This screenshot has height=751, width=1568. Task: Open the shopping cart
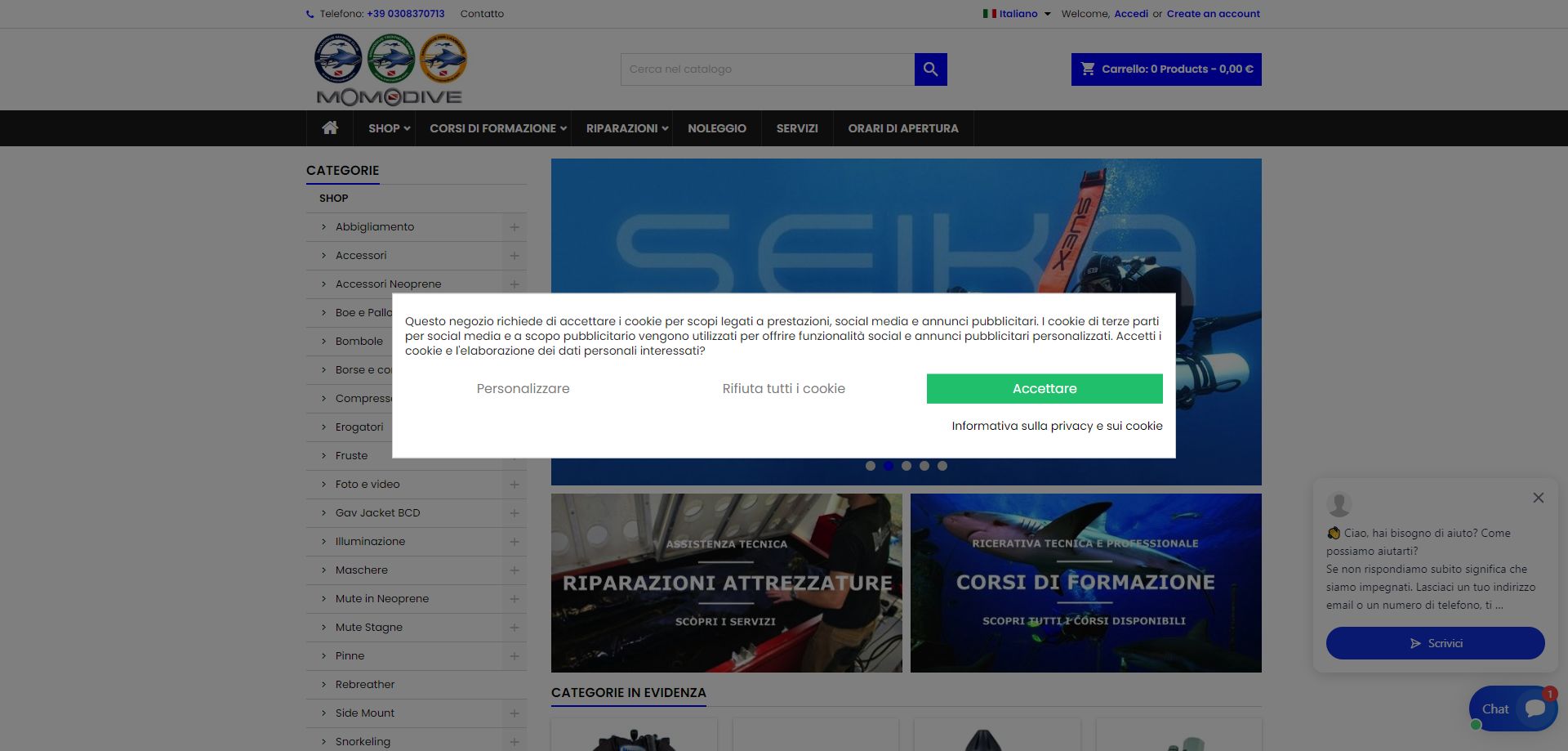coord(1166,69)
